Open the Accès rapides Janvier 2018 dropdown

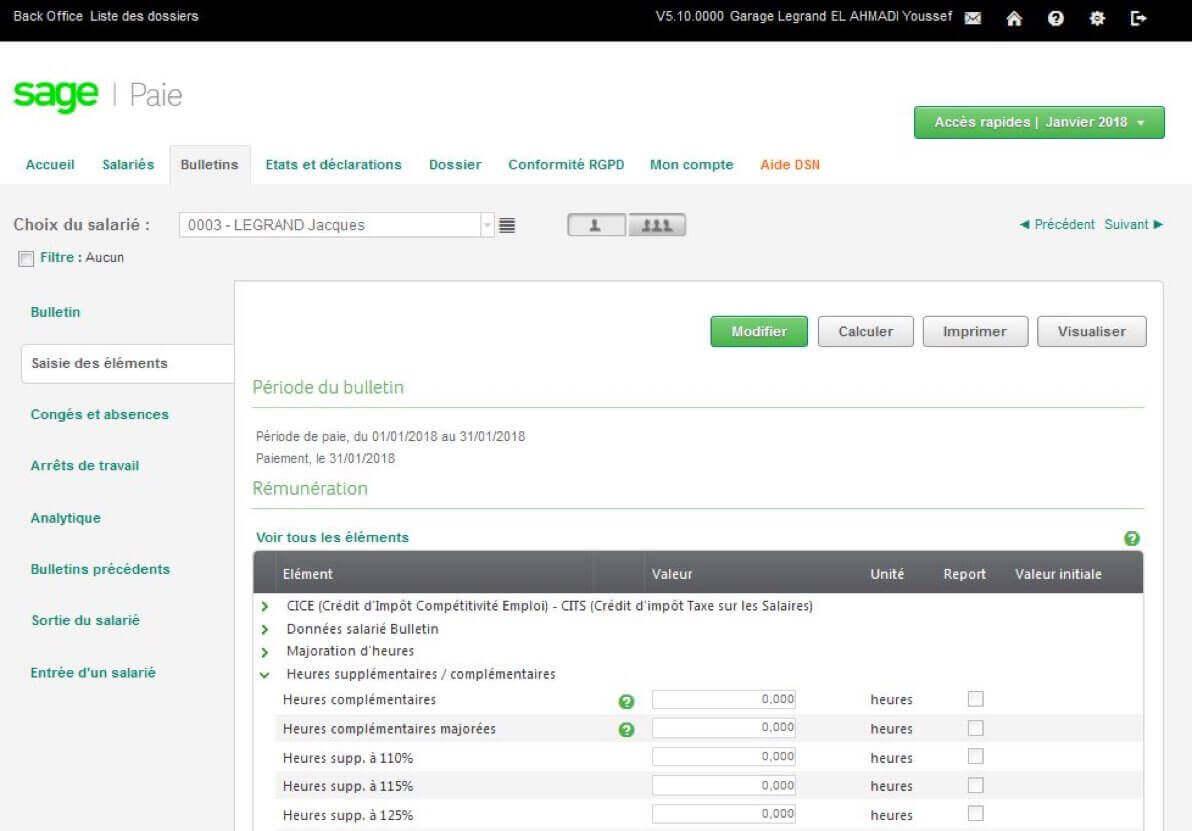pyautogui.click(x=1038, y=121)
